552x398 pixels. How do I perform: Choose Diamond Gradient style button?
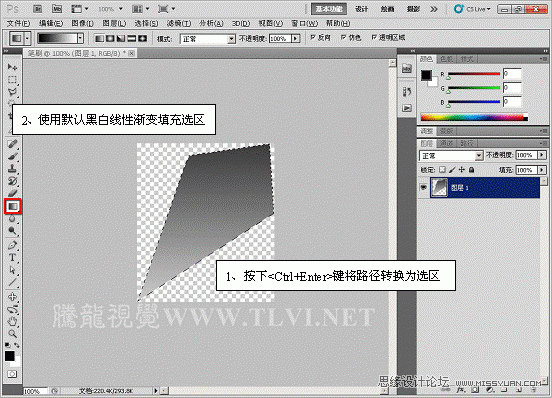click(x=142, y=38)
